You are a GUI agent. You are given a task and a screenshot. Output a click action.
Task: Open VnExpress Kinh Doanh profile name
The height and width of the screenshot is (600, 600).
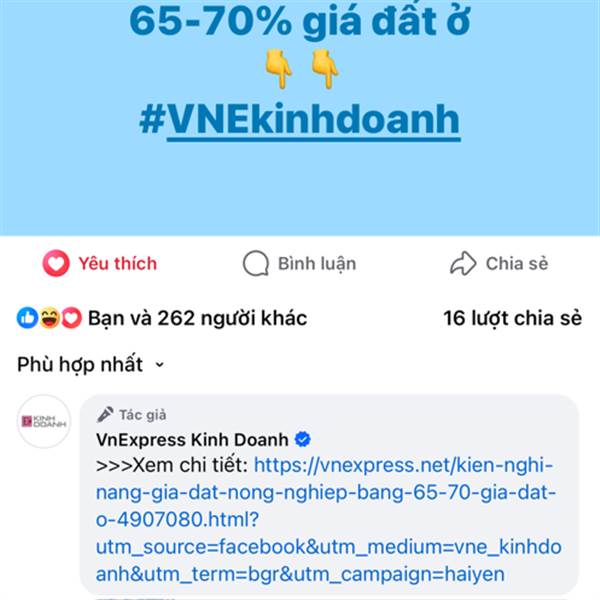pos(192,440)
